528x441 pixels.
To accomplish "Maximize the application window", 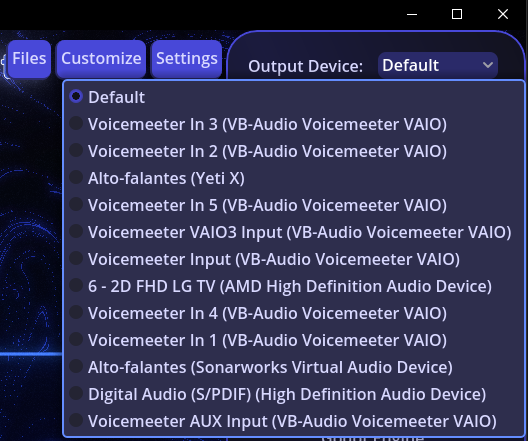I will 457,14.
